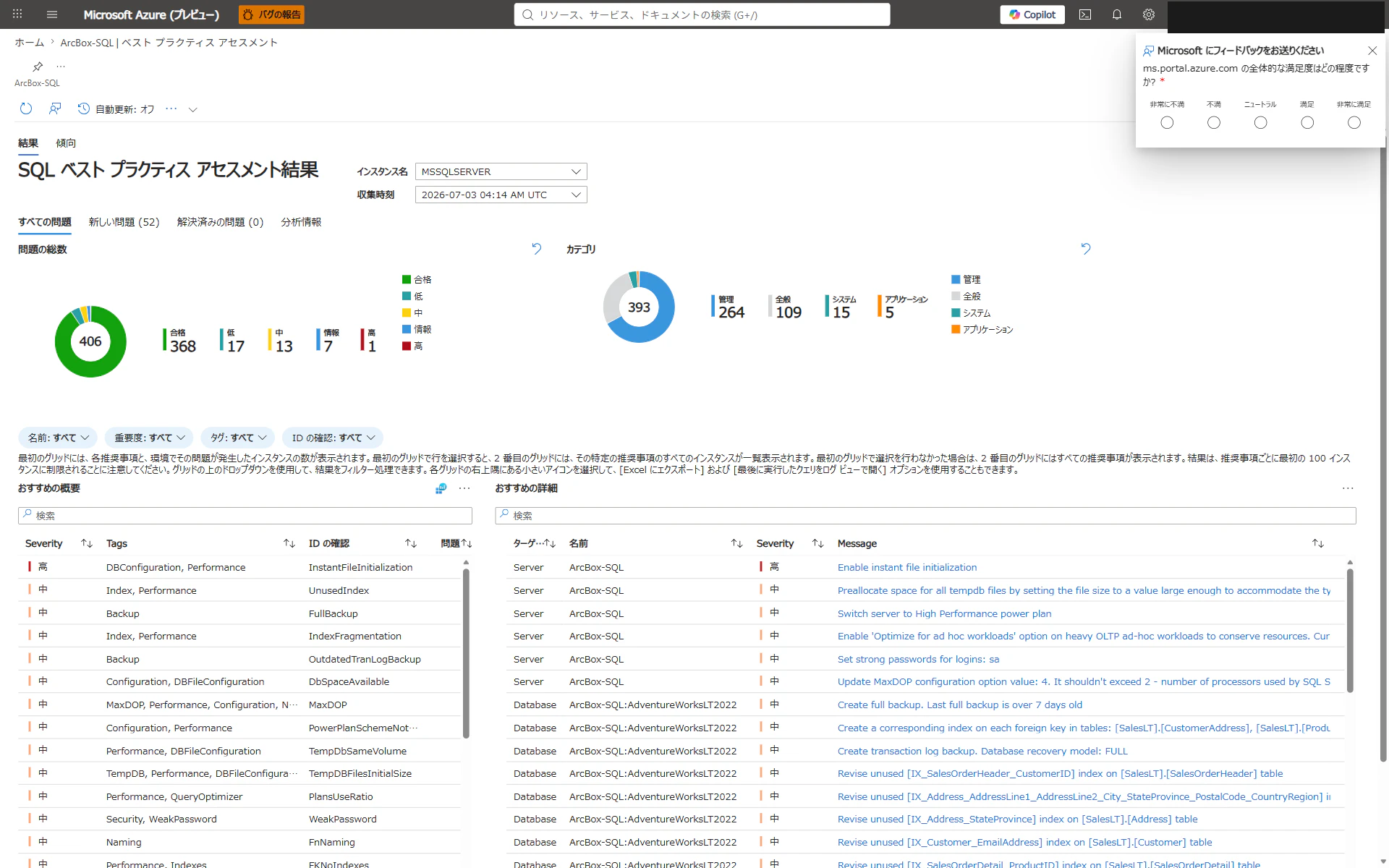1389x868 pixels.
Task: Click the red 高 legend swatch
Action: tap(407, 346)
